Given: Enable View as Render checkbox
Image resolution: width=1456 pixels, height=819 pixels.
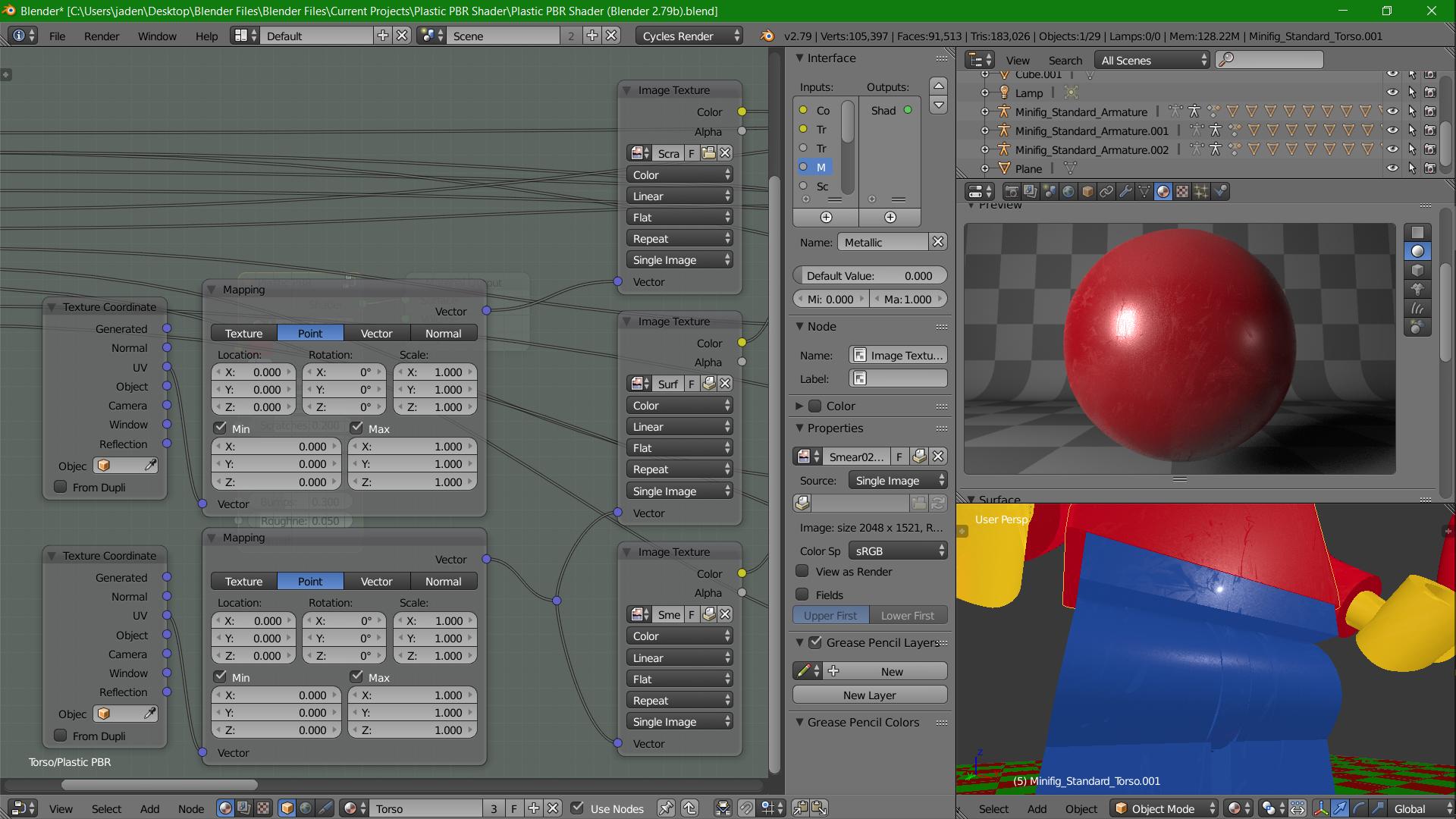Looking at the screenshot, I should [802, 571].
